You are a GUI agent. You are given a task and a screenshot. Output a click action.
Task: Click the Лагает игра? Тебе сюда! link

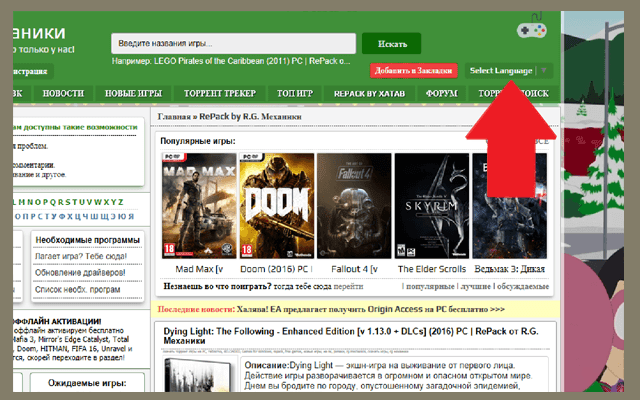(82, 257)
